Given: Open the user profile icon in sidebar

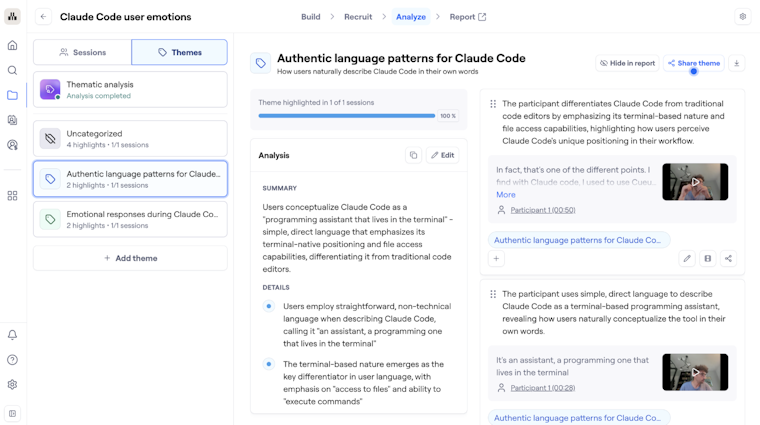Looking at the screenshot, I should [13, 144].
